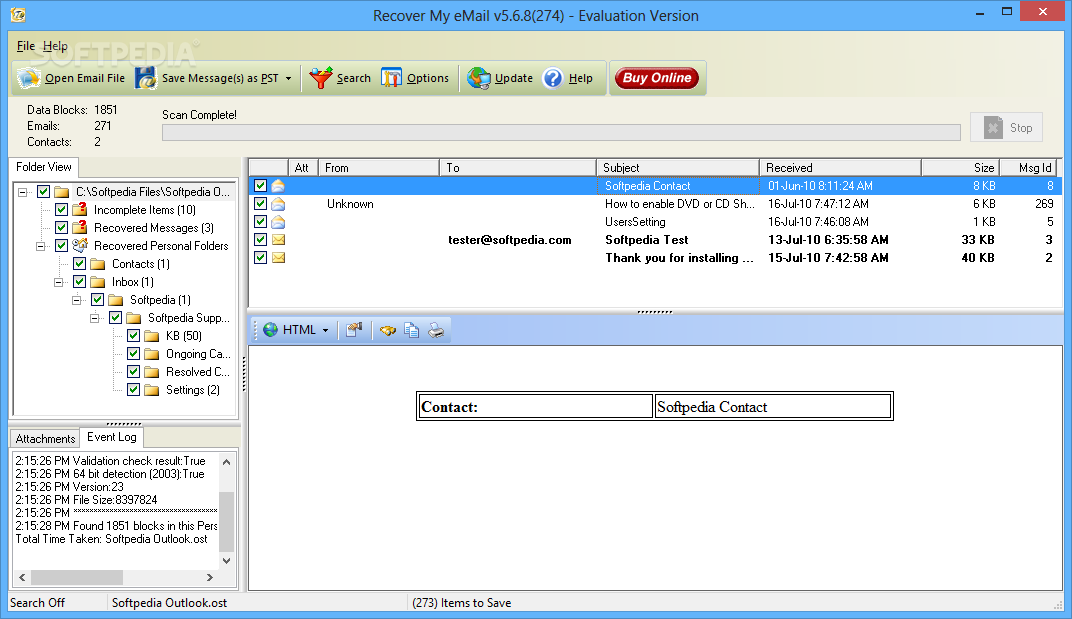Screen dimensions: 1072x619
Task: Click the Contacts folder icon in tree
Action: tap(98, 264)
